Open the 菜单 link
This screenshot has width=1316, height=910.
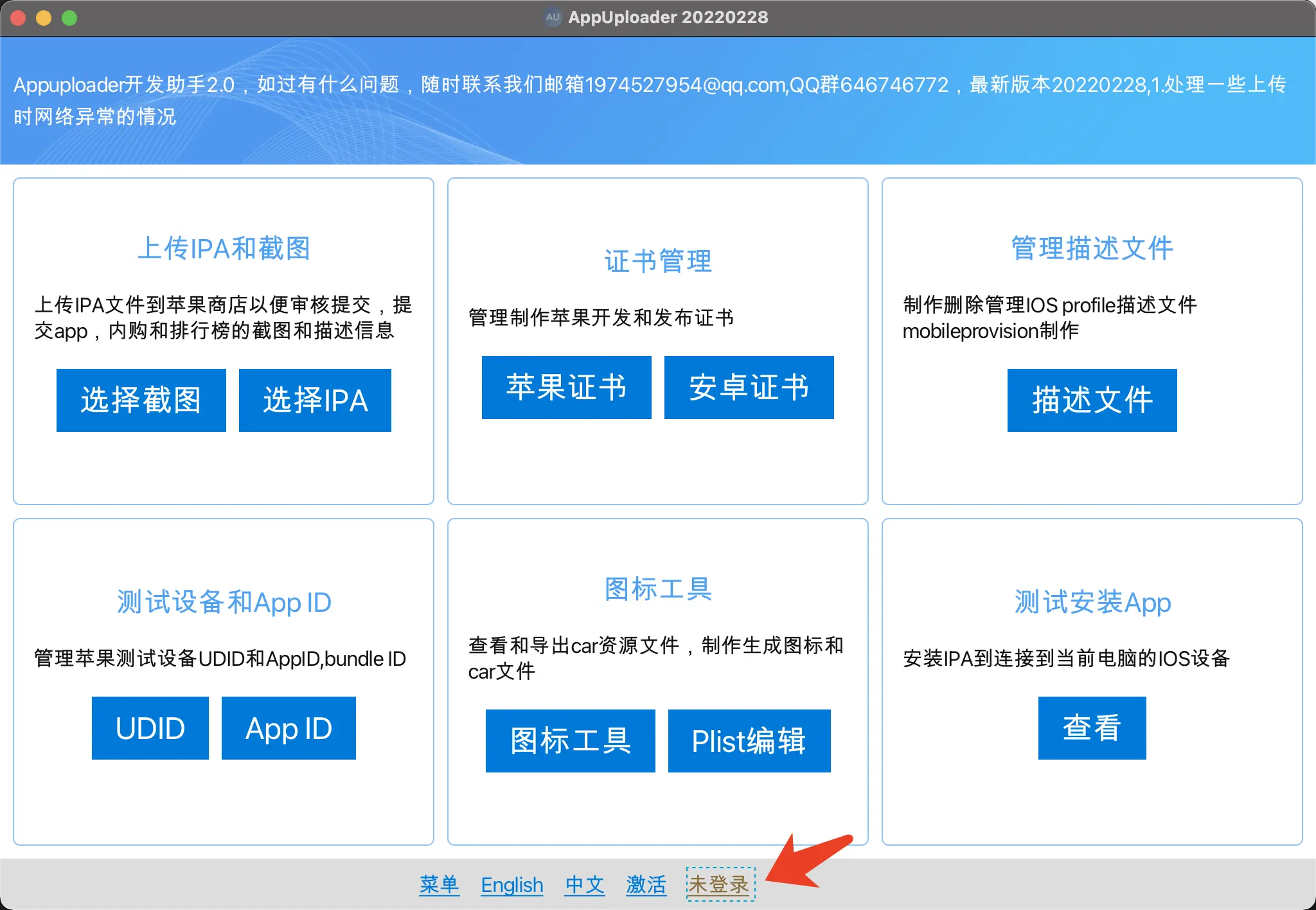(439, 884)
